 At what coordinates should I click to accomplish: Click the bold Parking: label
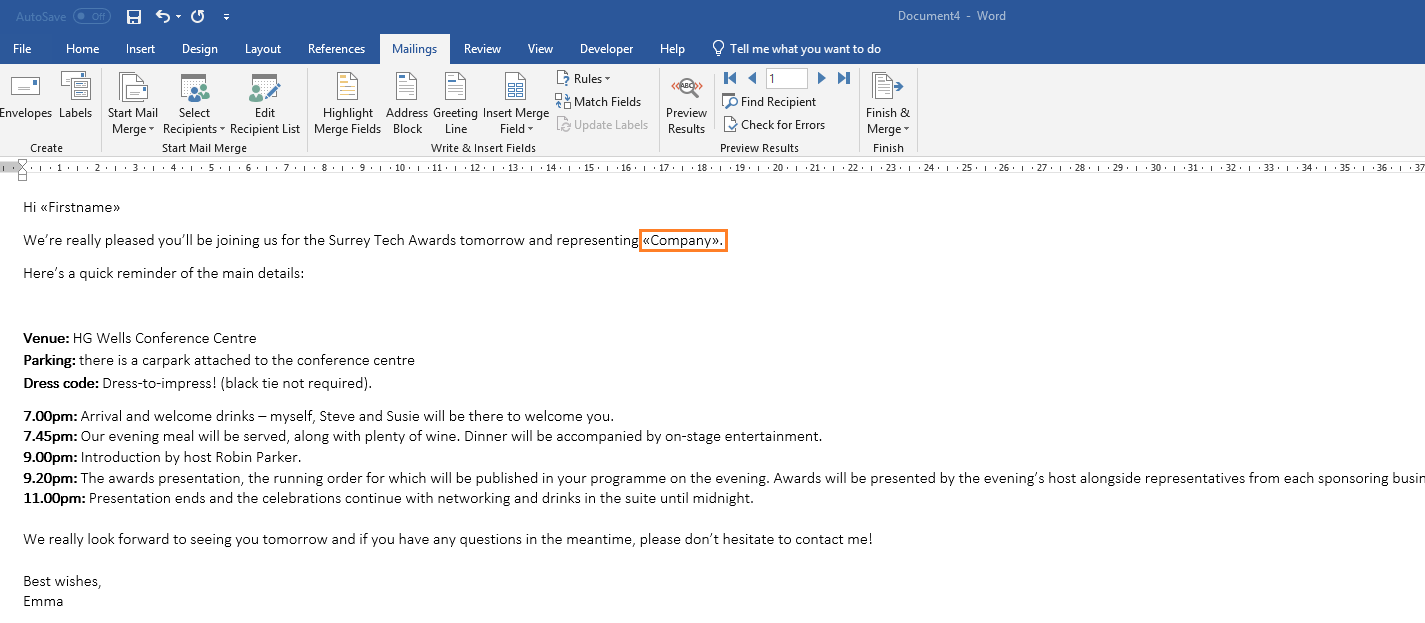49,360
